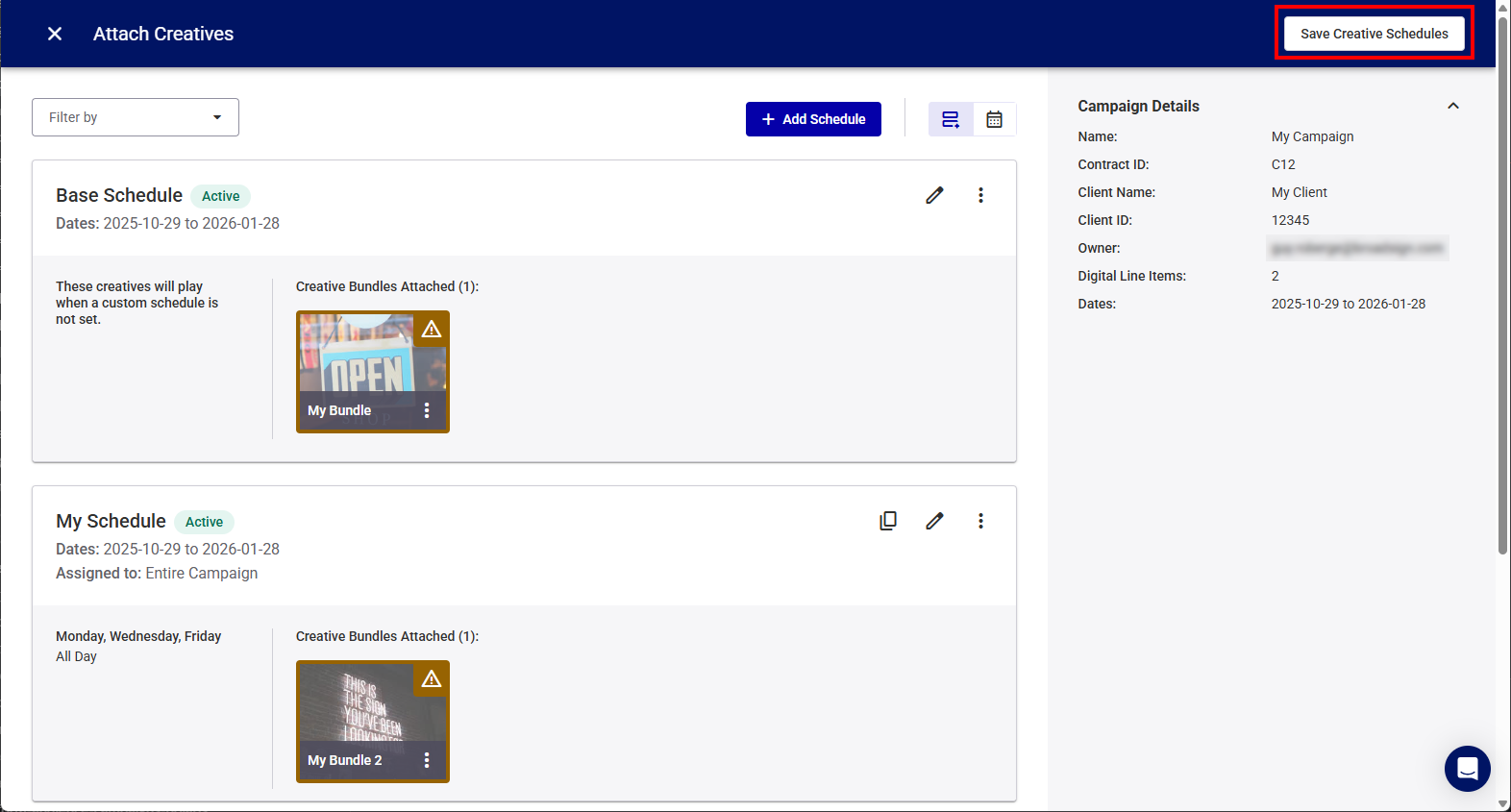Open My Schedule more options menu

pyautogui.click(x=980, y=521)
